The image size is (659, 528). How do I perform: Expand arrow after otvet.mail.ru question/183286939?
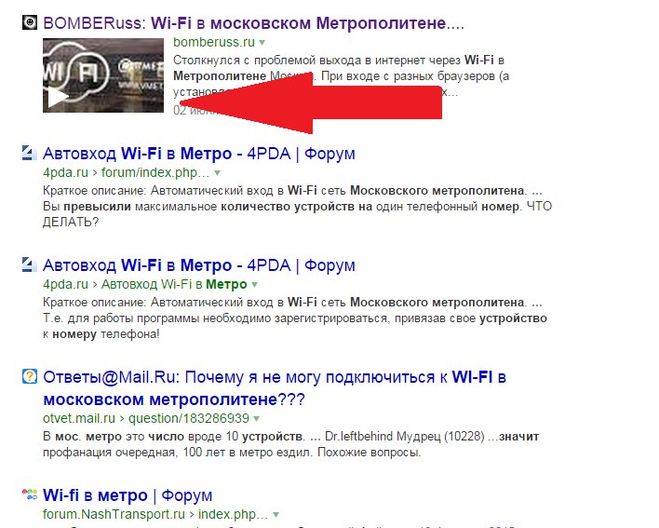257,419
